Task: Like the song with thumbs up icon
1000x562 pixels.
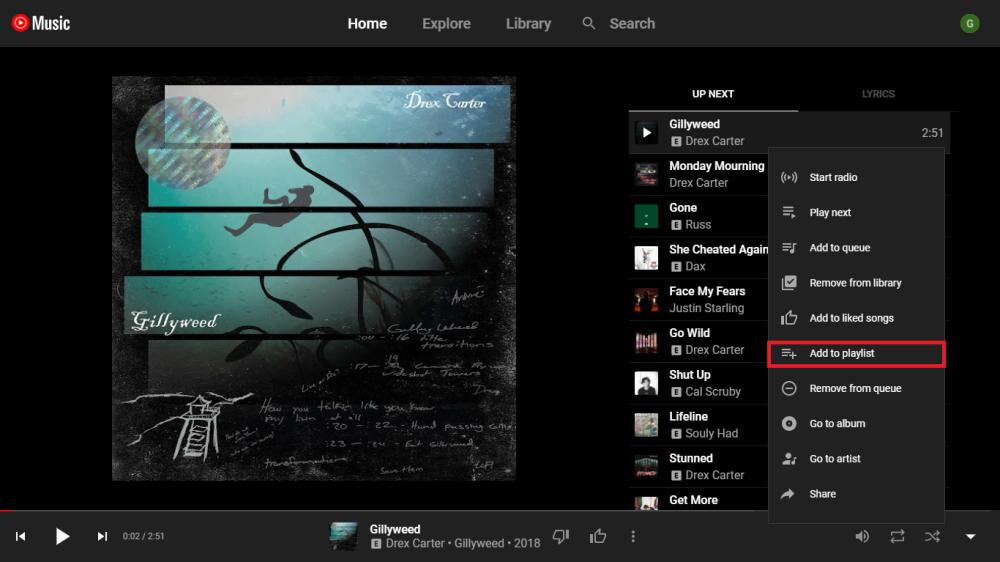Action: pos(598,537)
